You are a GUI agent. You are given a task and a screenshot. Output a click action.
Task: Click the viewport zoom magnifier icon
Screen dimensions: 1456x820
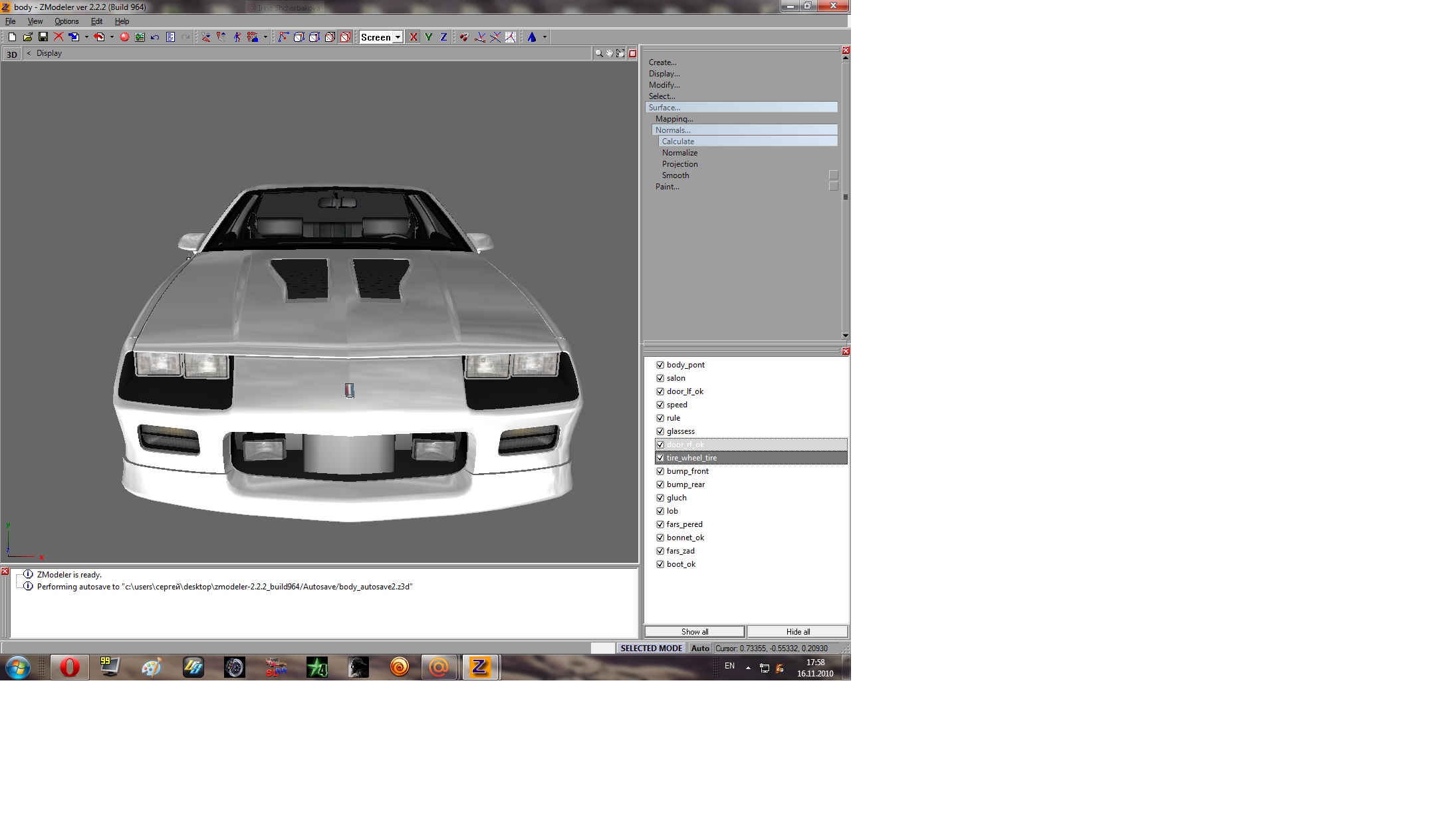pyautogui.click(x=598, y=53)
